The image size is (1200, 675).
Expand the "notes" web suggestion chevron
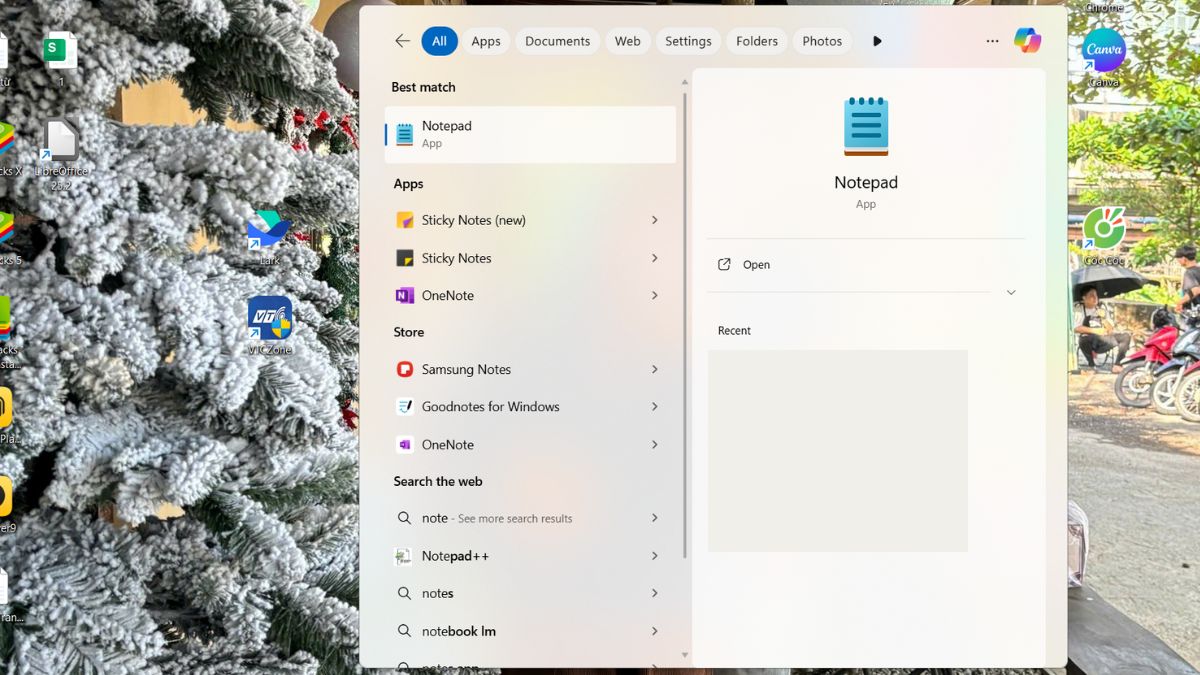click(655, 593)
